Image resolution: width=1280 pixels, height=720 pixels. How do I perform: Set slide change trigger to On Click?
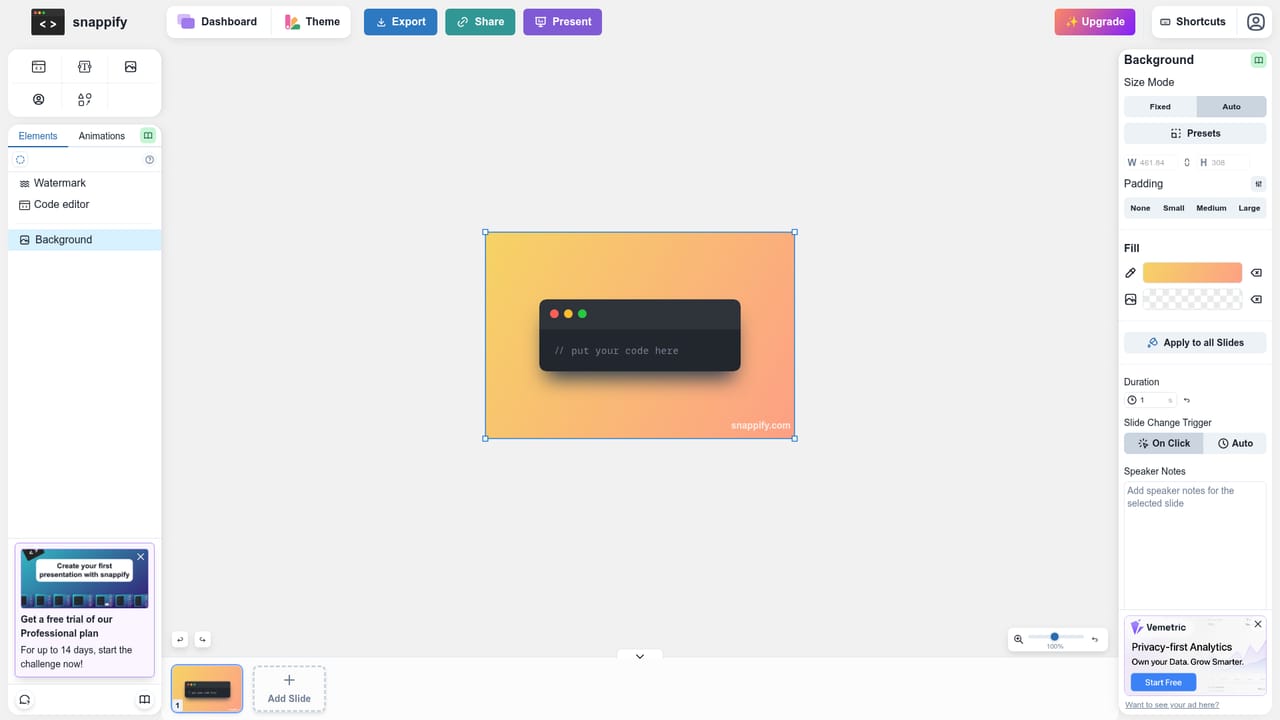[1164, 443]
